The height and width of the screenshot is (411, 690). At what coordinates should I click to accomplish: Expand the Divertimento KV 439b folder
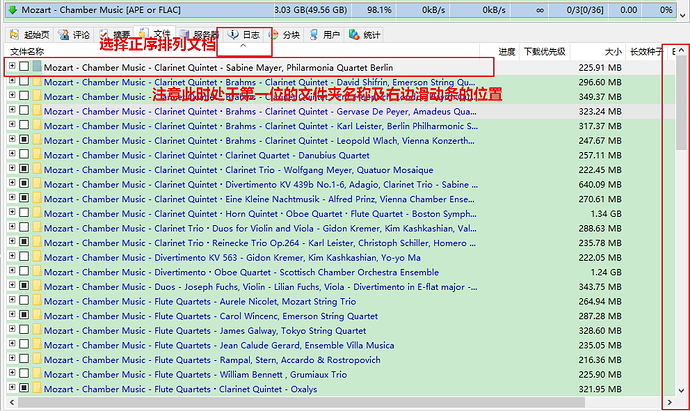pos(12,183)
